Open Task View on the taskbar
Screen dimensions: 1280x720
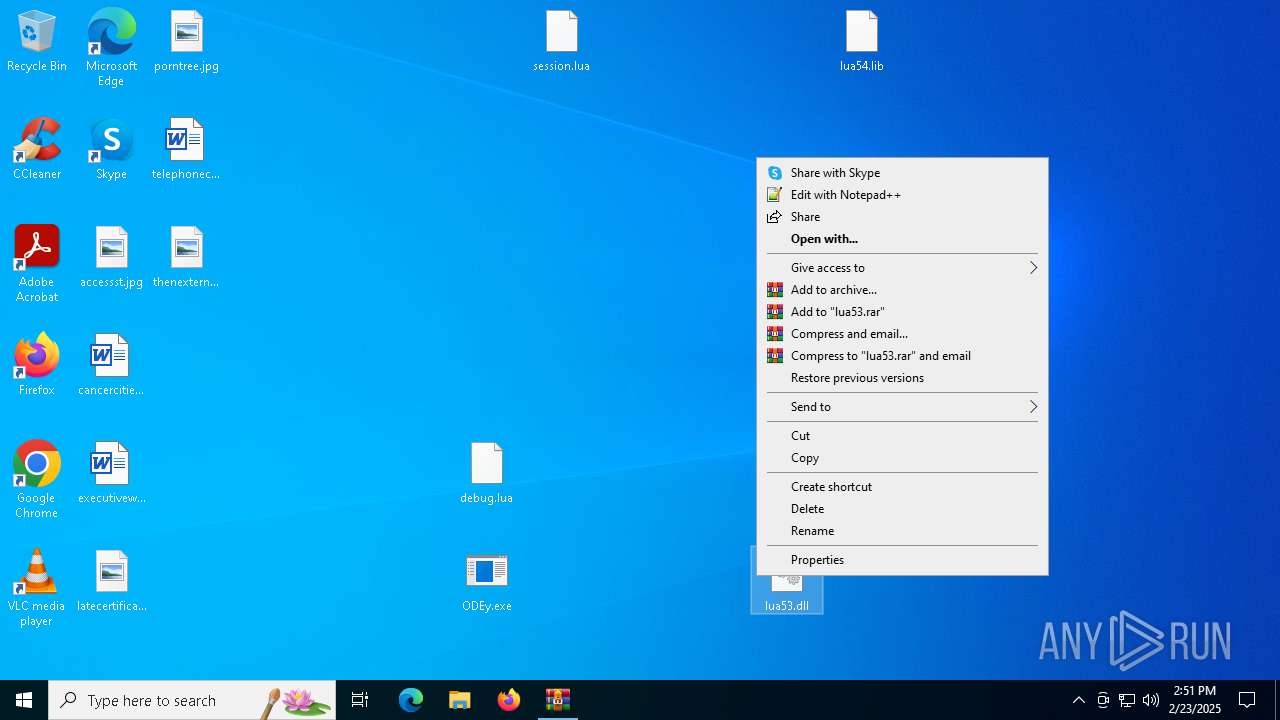[x=360, y=700]
